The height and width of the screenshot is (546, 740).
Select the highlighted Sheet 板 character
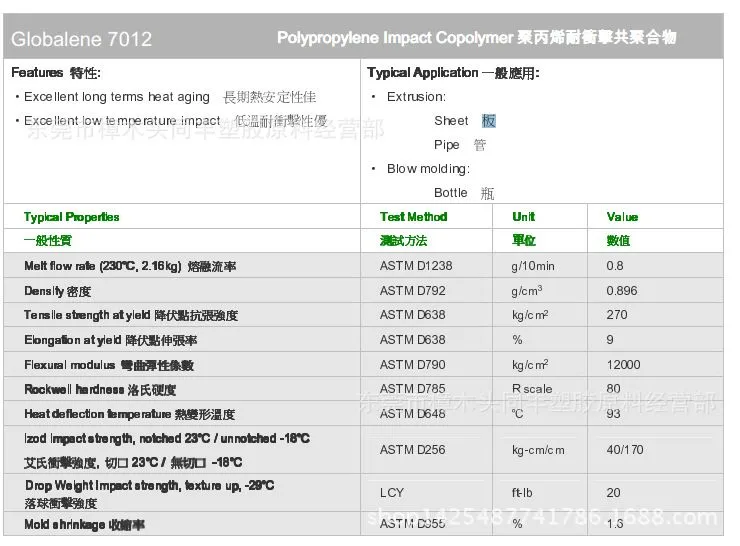click(x=488, y=121)
